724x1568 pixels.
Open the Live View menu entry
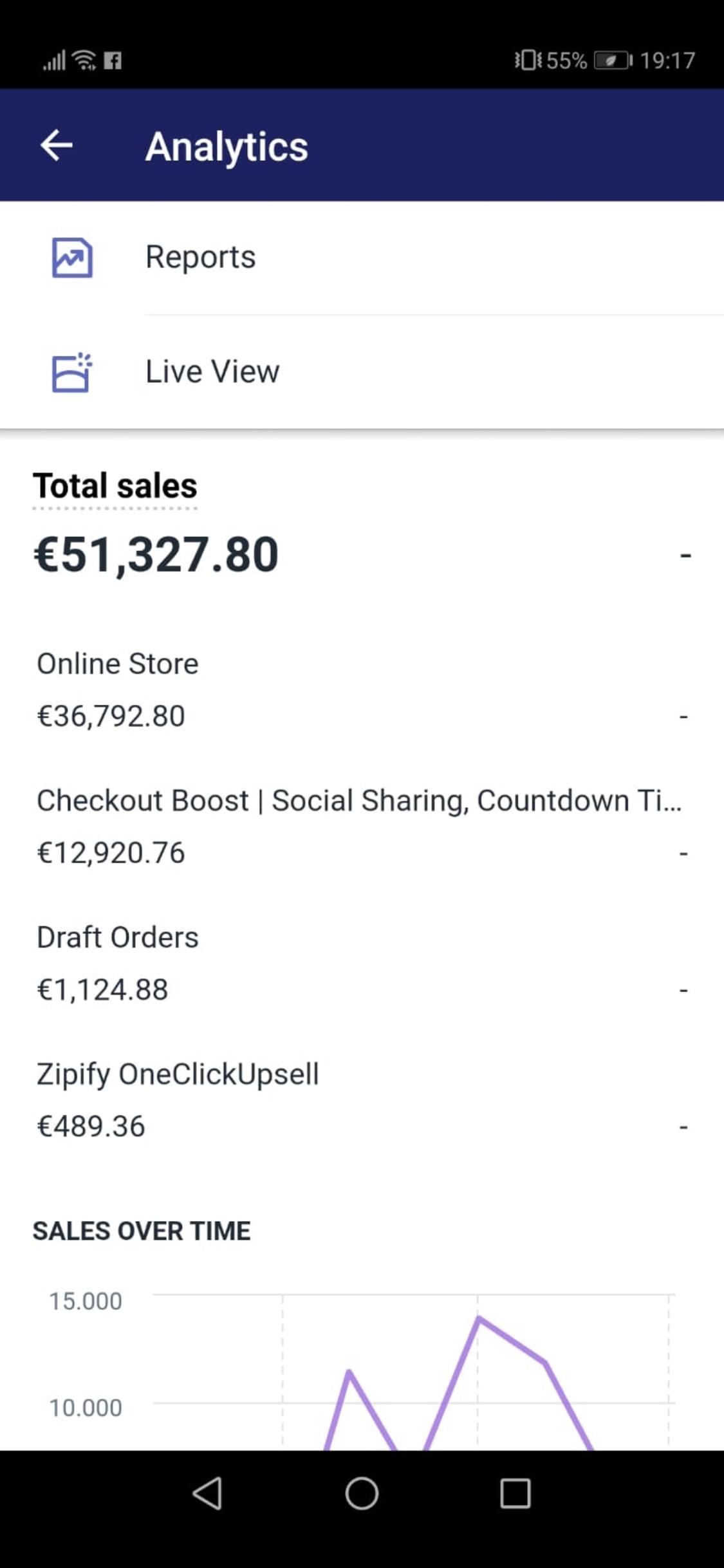362,372
